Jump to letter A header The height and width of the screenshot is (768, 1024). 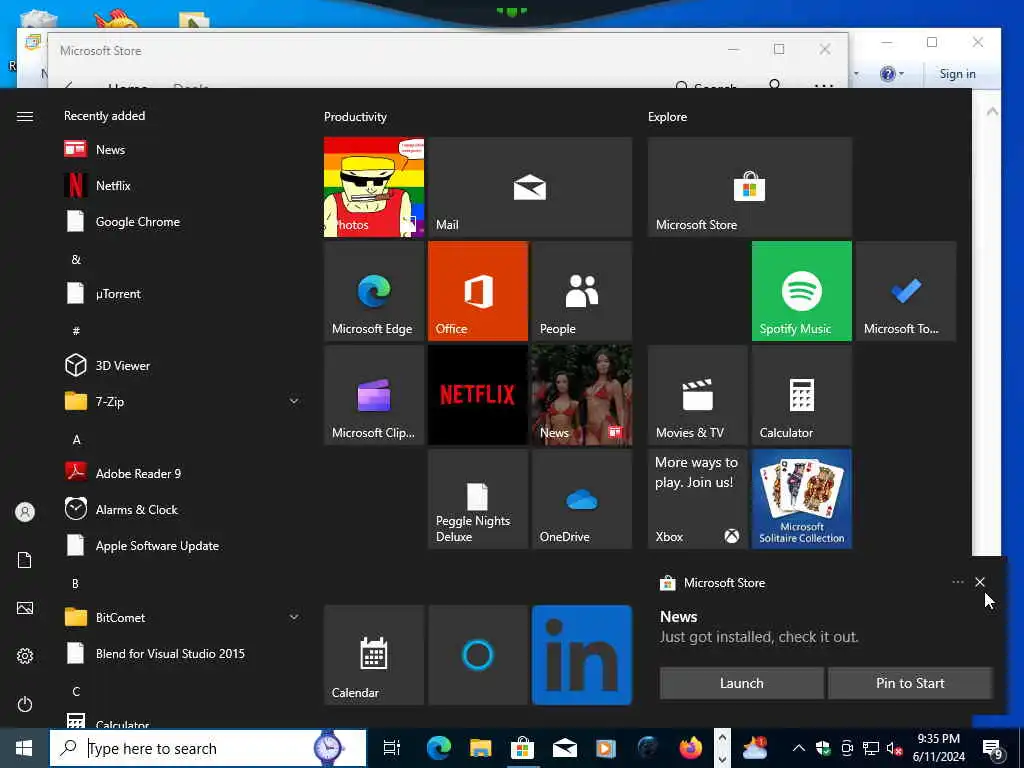point(76,440)
